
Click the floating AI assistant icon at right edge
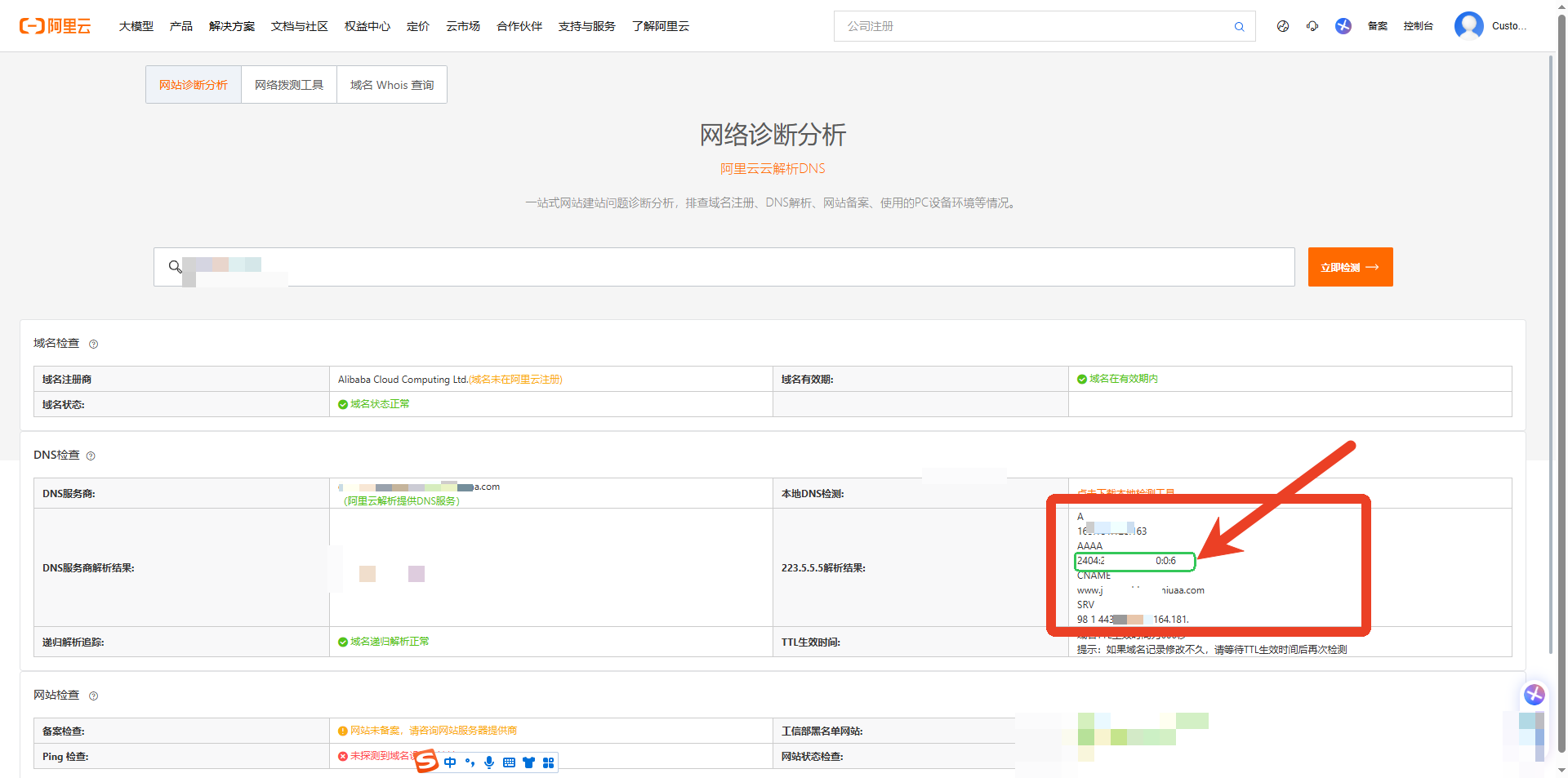1535,694
